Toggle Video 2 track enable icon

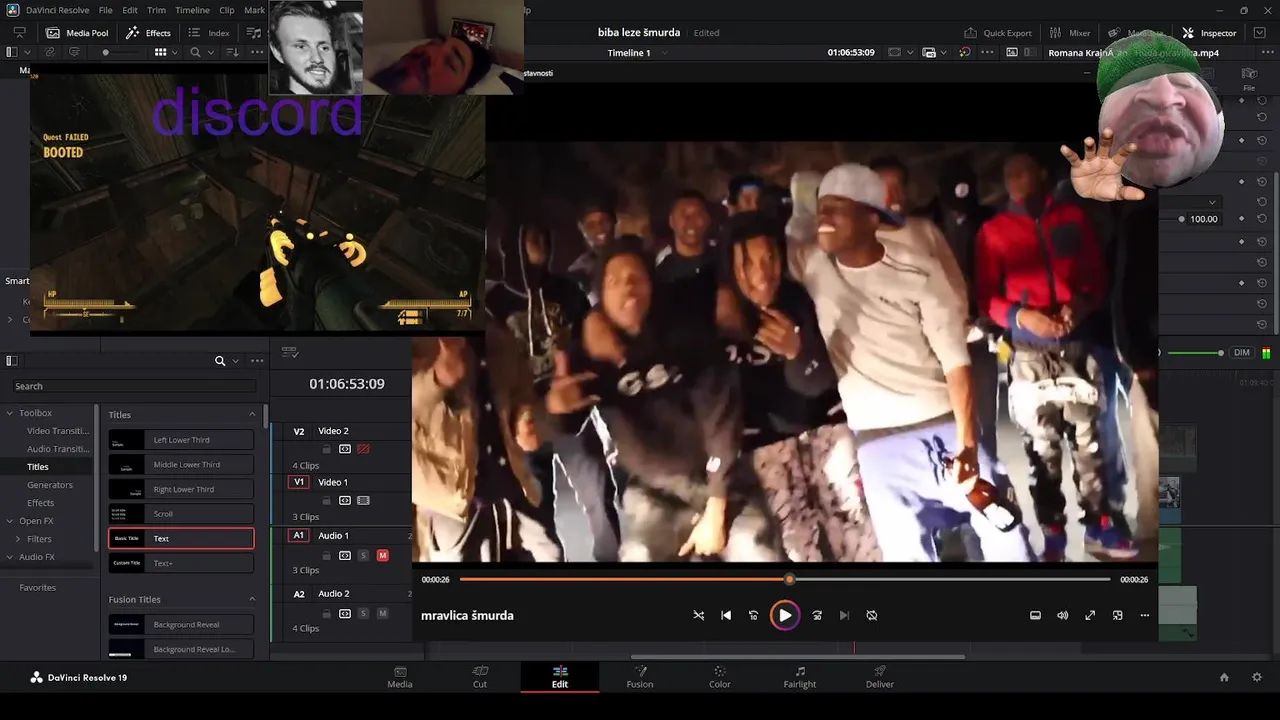pos(363,449)
